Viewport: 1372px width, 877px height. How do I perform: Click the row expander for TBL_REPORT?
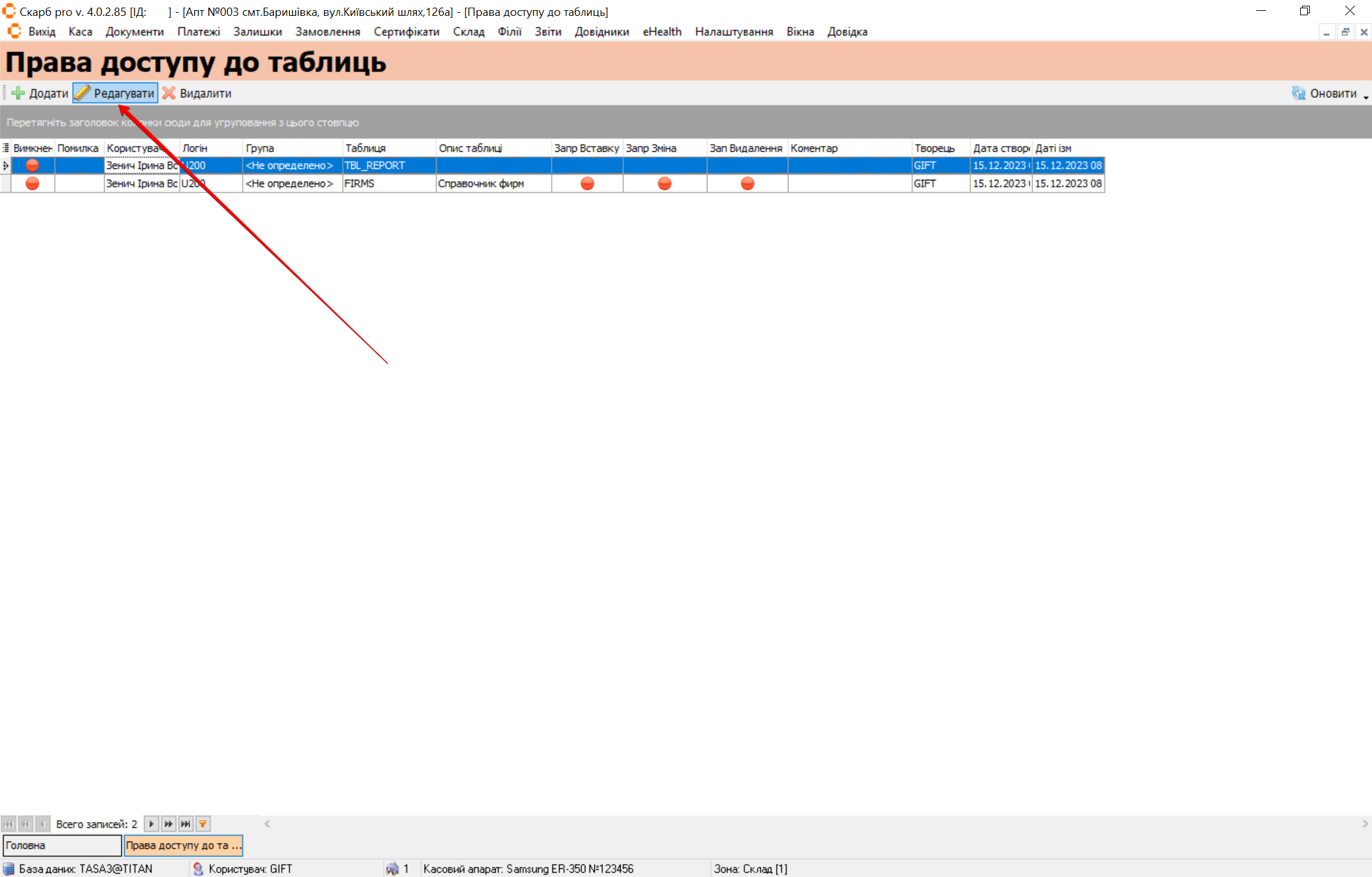tap(6, 165)
